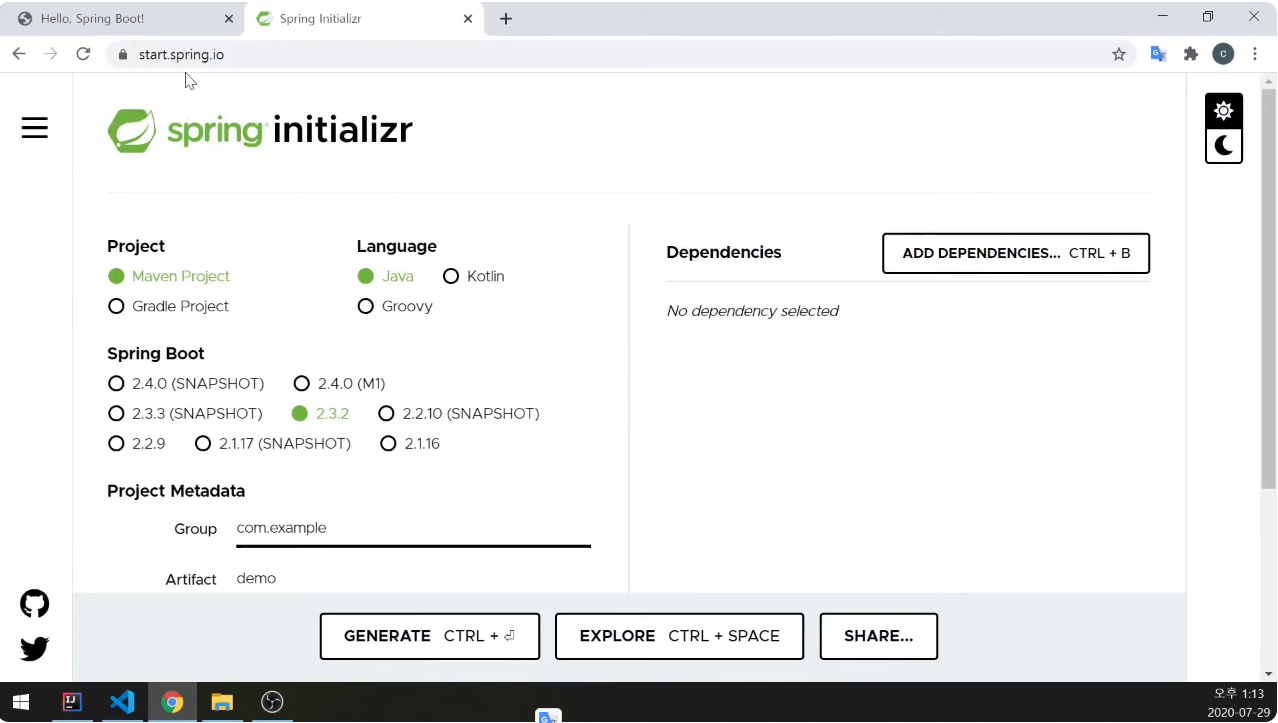Viewport: 1278px width, 723px height.
Task: Choose Spring Boot 2.1.16
Action: pyautogui.click(x=410, y=444)
